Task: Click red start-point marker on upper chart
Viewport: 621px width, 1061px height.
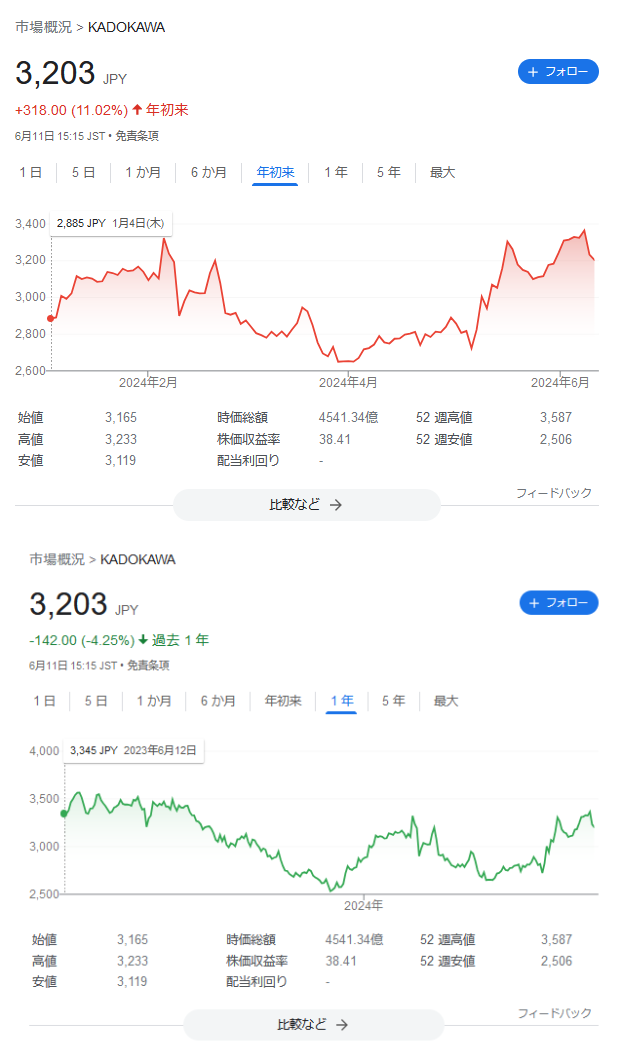Action: (x=51, y=318)
